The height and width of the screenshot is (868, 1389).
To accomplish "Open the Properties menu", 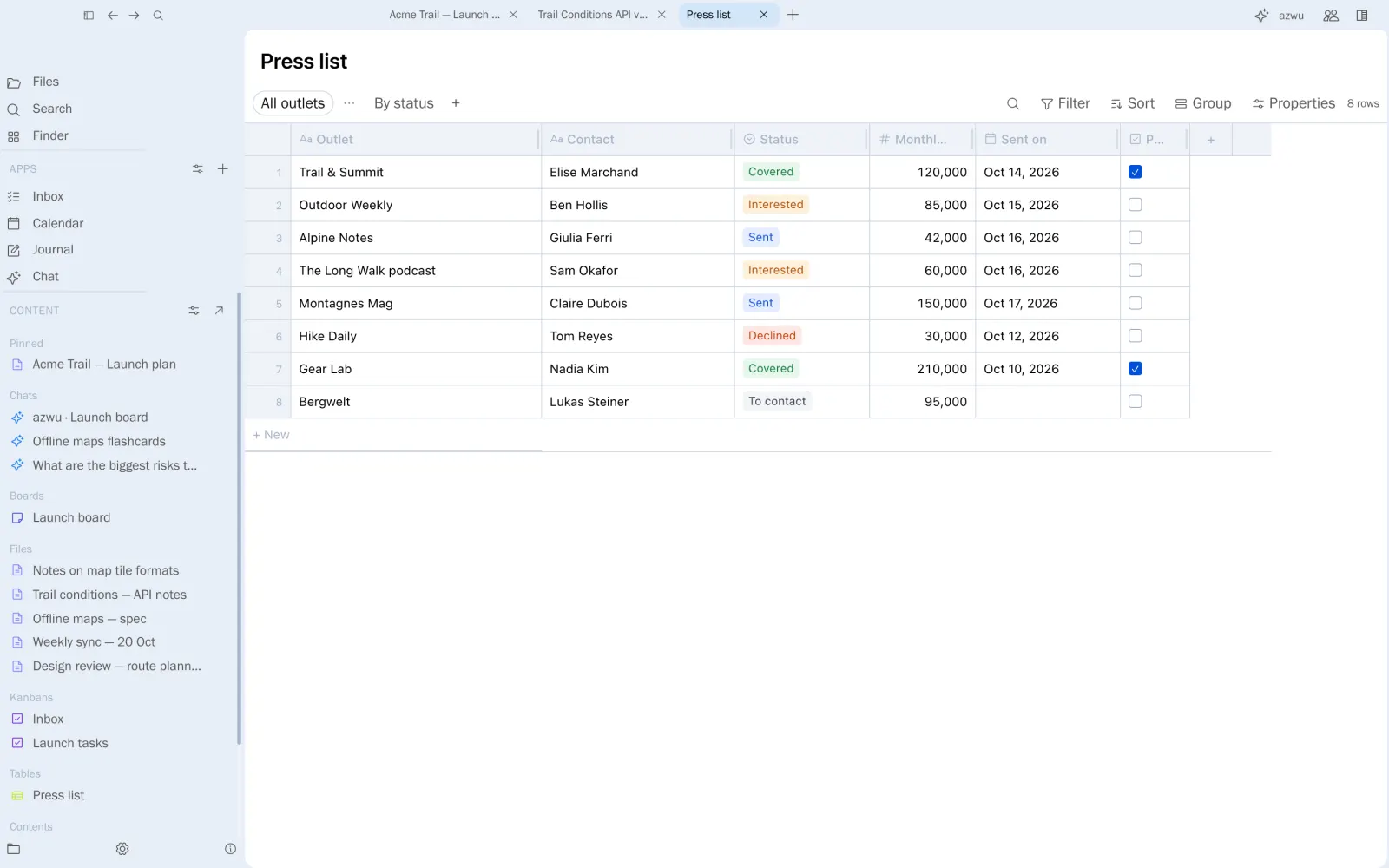I will coord(1294,103).
